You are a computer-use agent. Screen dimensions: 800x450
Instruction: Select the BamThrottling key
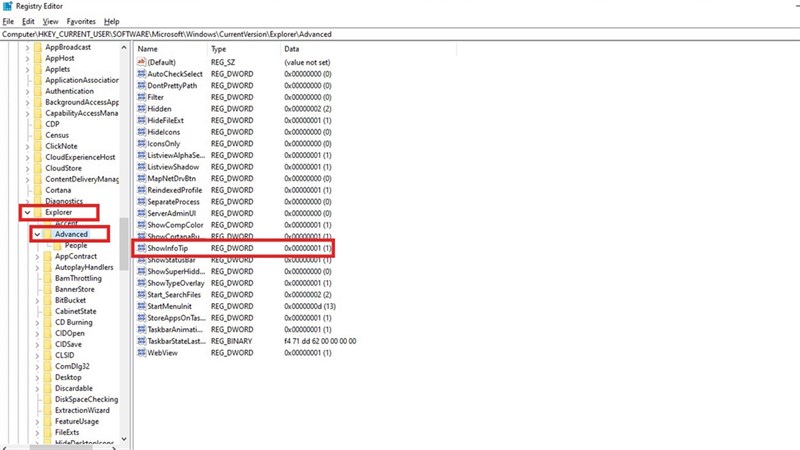pyautogui.click(x=78, y=278)
